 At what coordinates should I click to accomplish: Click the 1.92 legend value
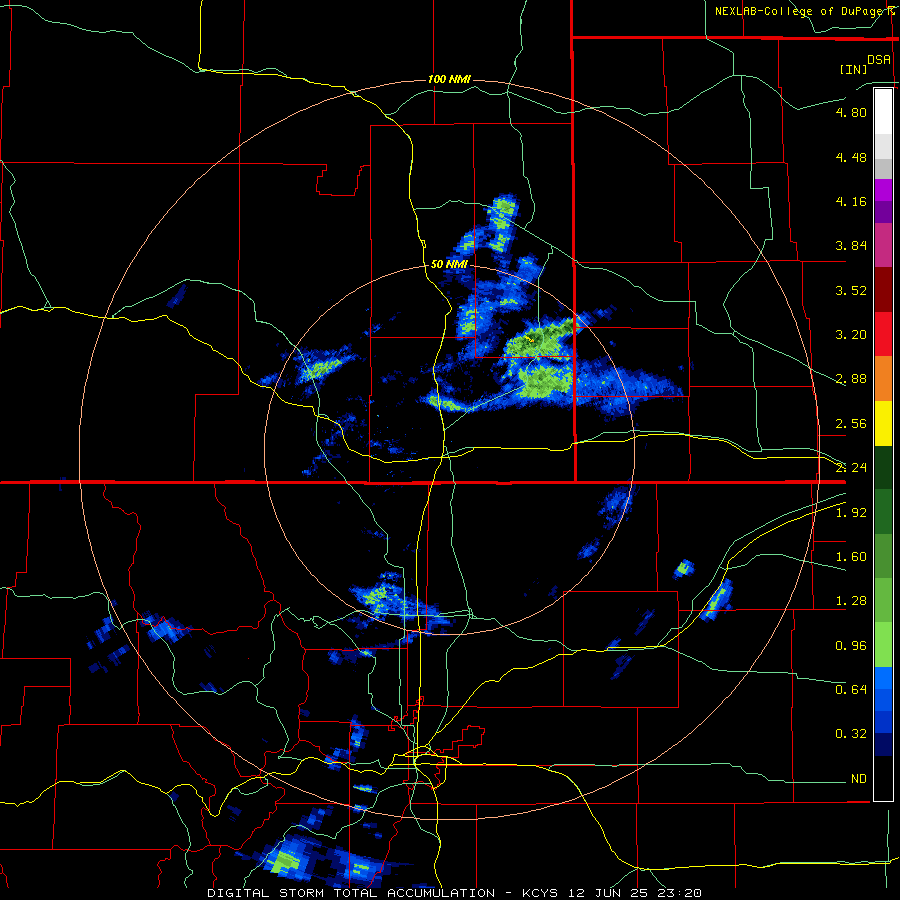pyautogui.click(x=851, y=513)
